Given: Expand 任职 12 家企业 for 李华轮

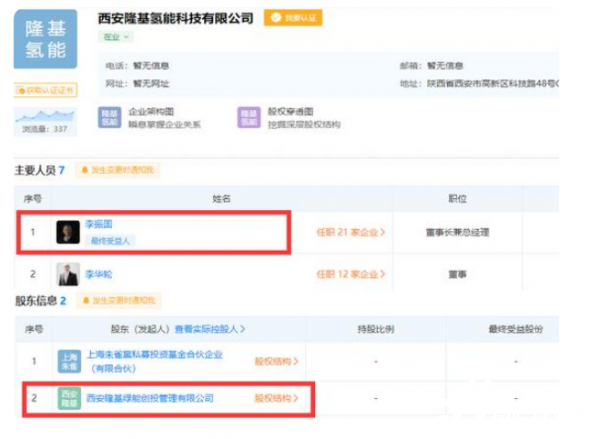Looking at the screenshot, I should point(351,274).
